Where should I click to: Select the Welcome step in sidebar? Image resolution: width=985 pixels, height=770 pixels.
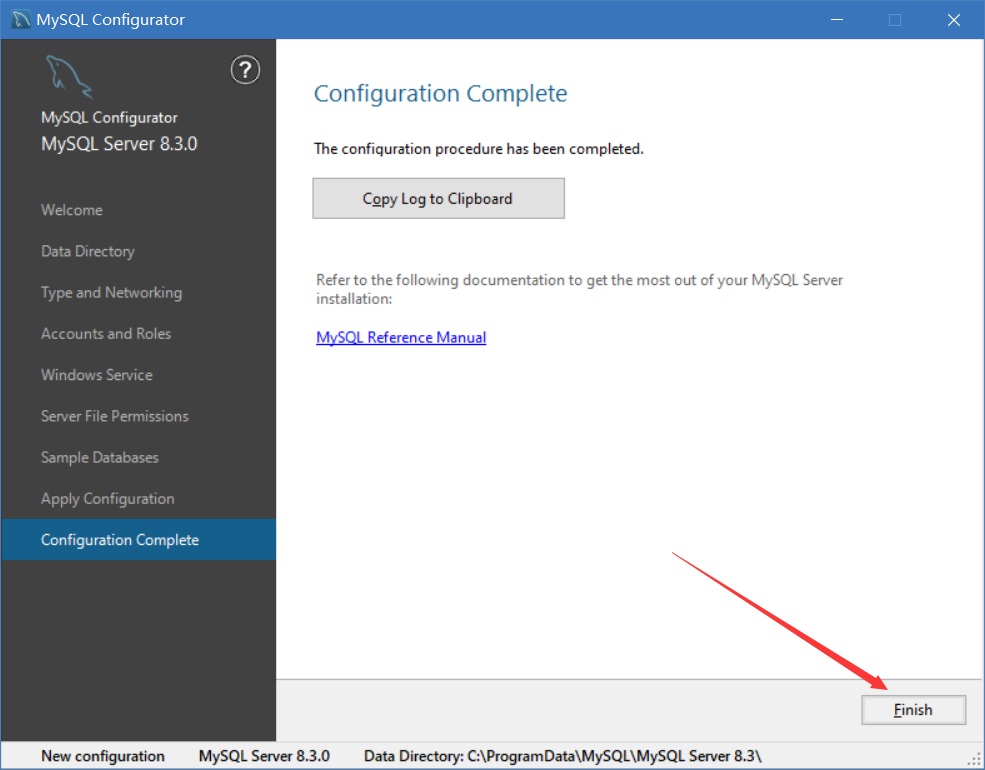tap(72, 210)
